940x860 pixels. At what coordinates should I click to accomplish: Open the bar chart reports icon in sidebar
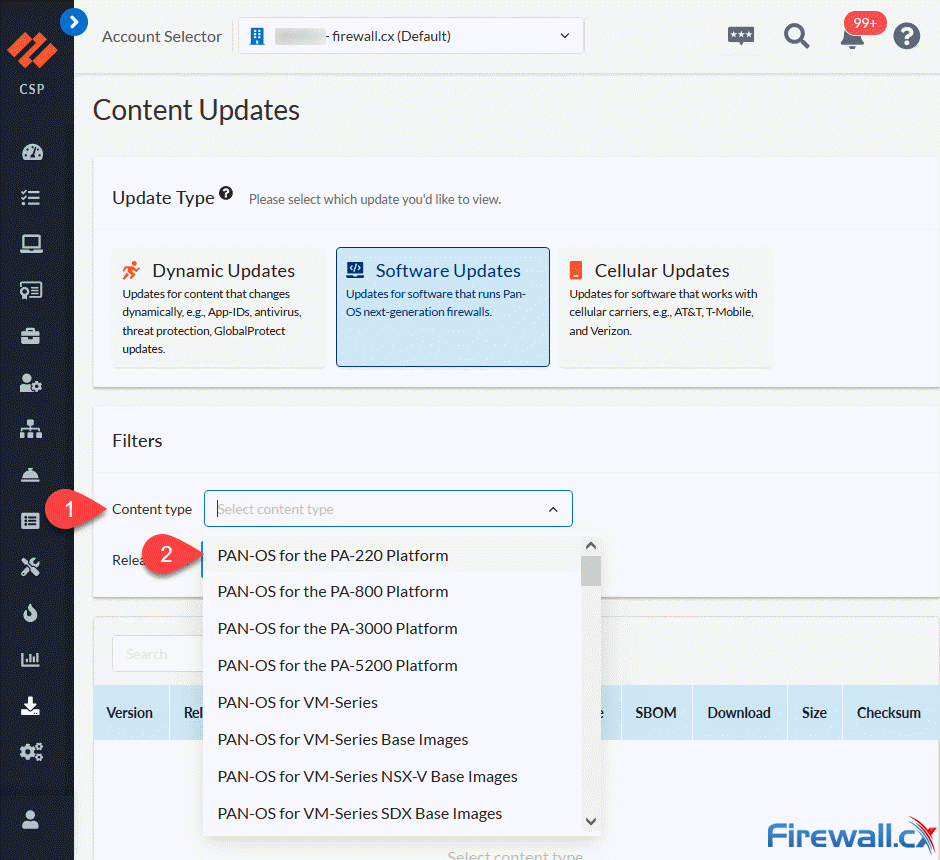click(31, 659)
